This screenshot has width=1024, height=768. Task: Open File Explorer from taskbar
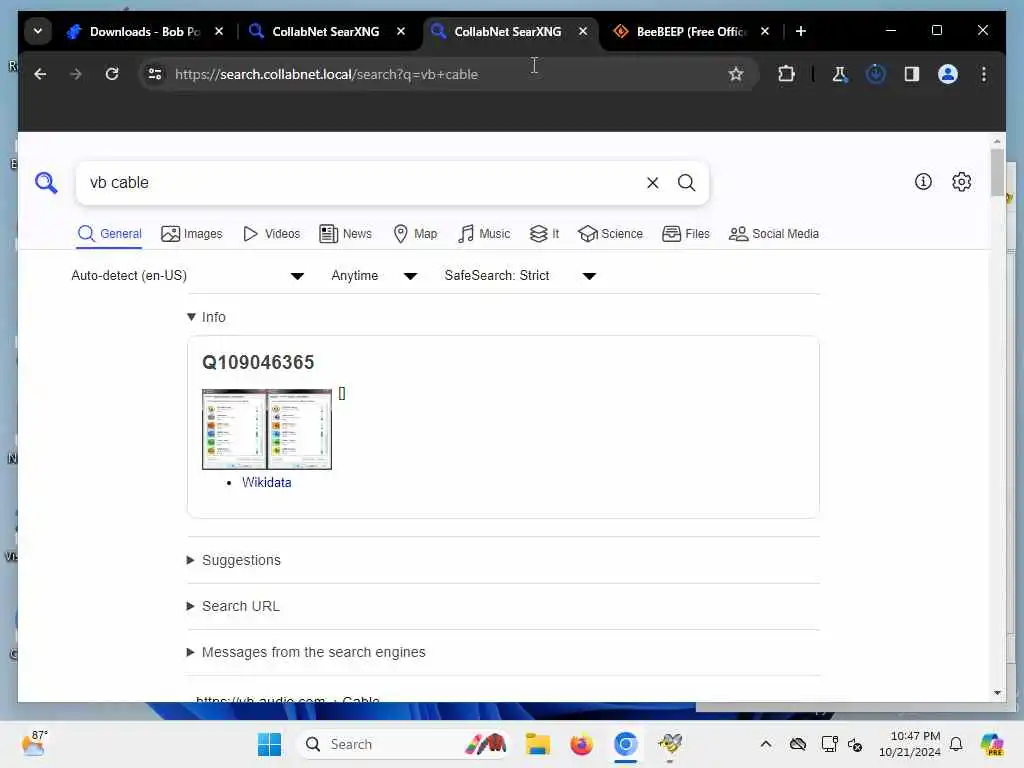coord(537,744)
